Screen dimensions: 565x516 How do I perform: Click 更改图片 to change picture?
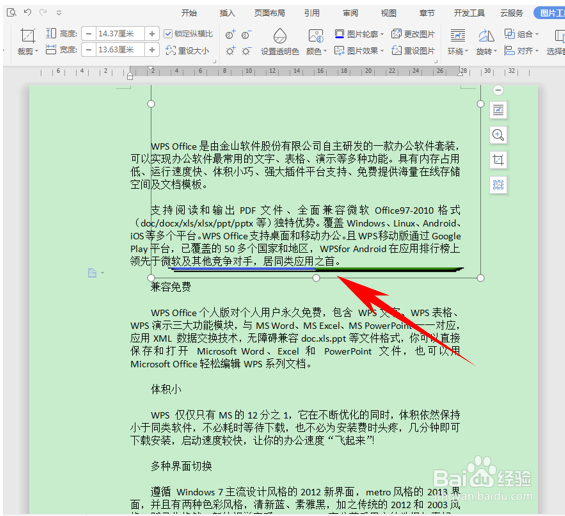point(413,34)
